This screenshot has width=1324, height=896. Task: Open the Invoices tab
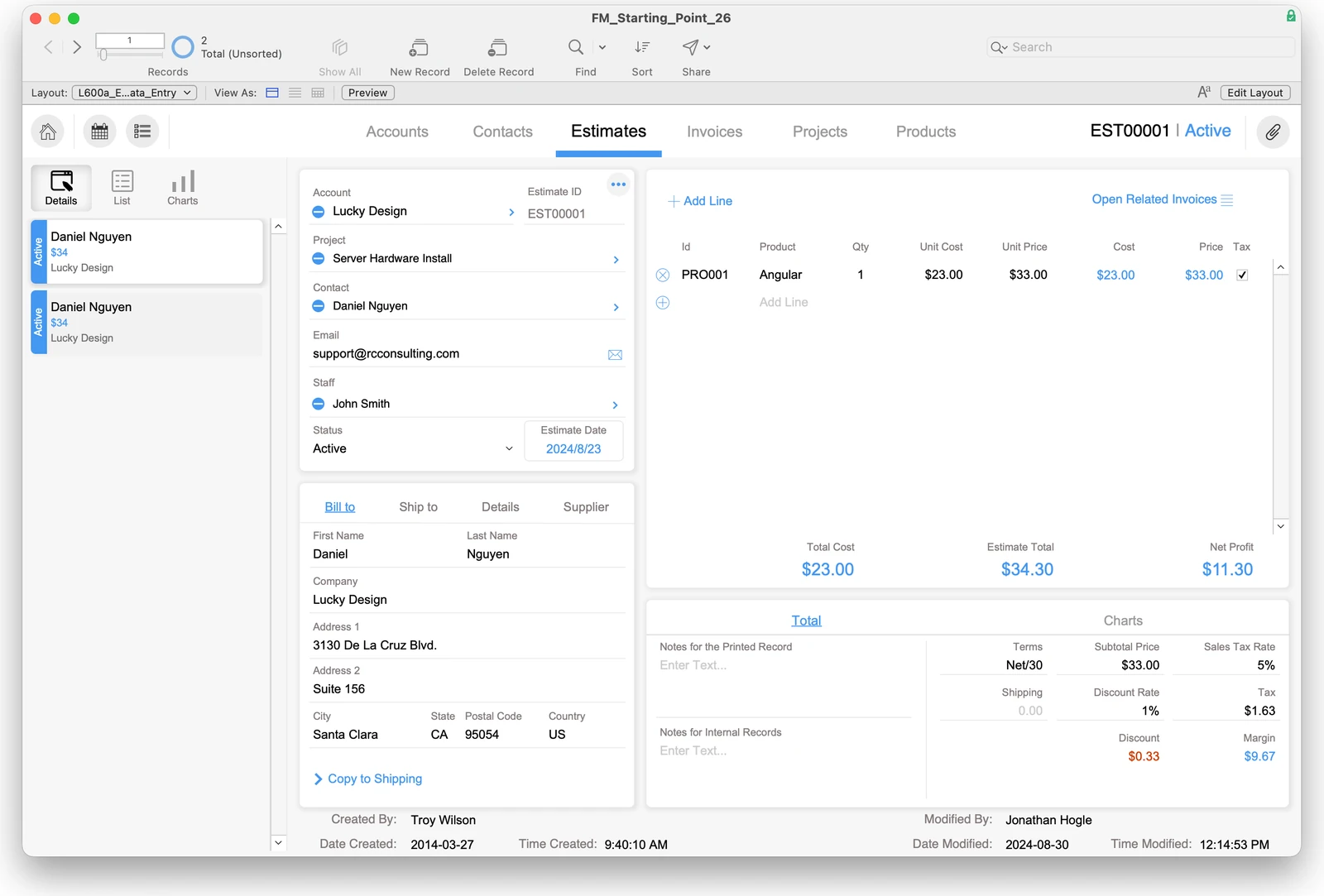pyautogui.click(x=714, y=132)
